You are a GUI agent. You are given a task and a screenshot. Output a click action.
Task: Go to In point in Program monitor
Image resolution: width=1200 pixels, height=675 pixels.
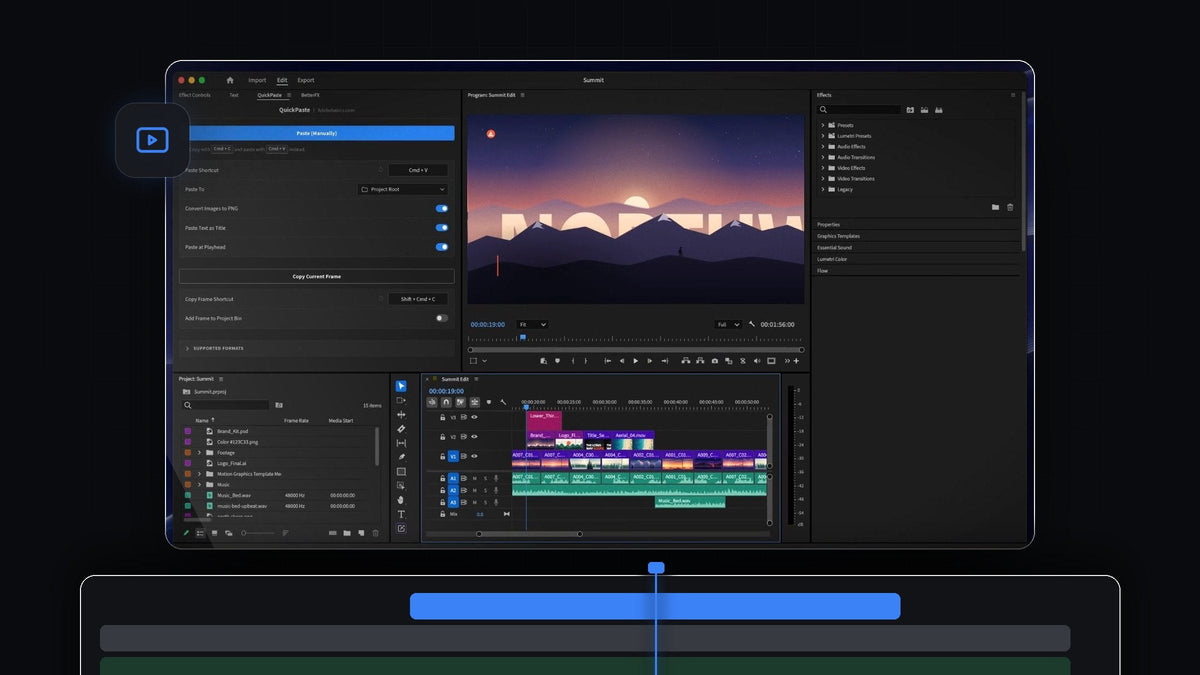pyautogui.click(x=608, y=361)
